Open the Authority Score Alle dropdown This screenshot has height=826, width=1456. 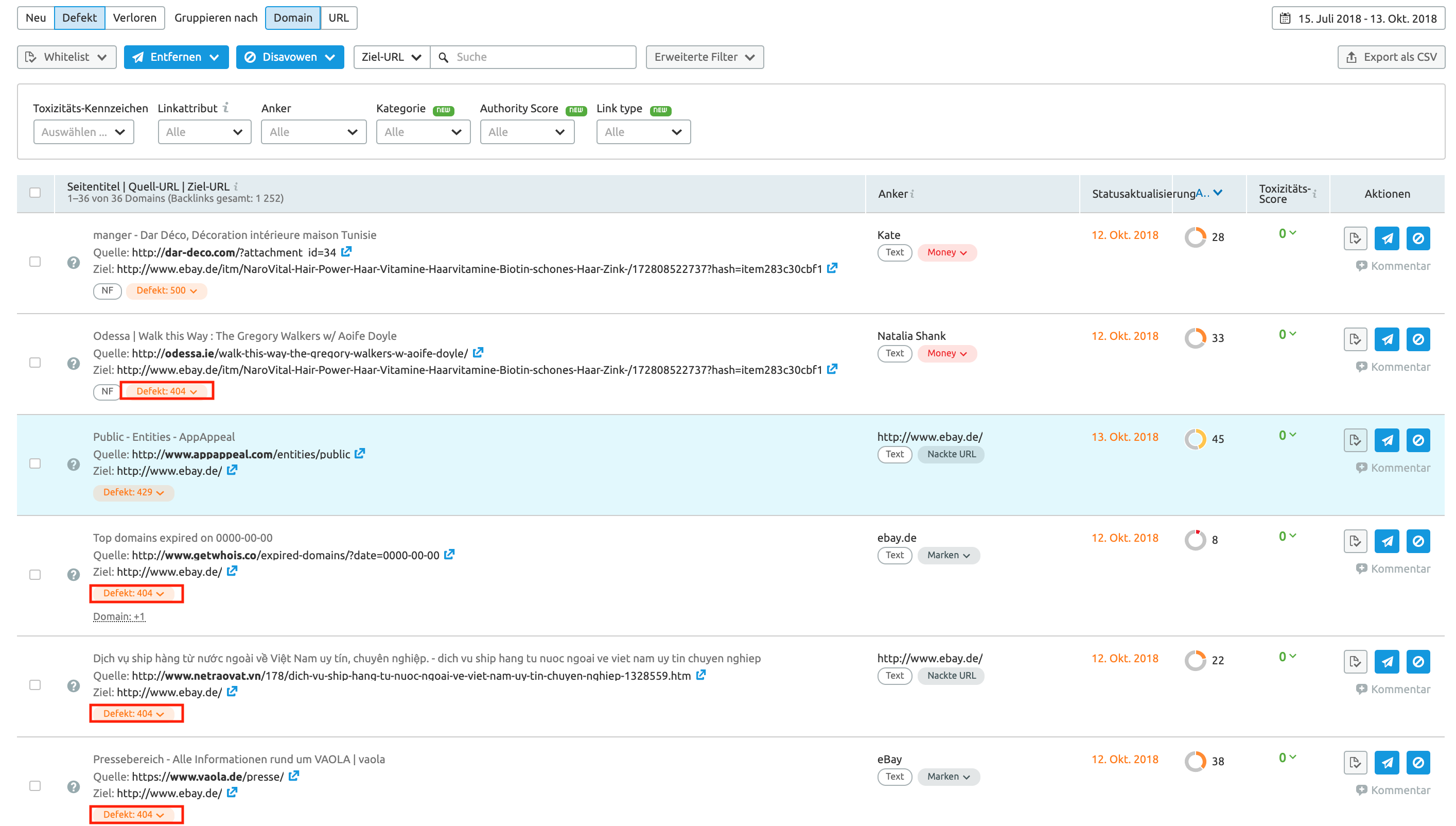[527, 132]
